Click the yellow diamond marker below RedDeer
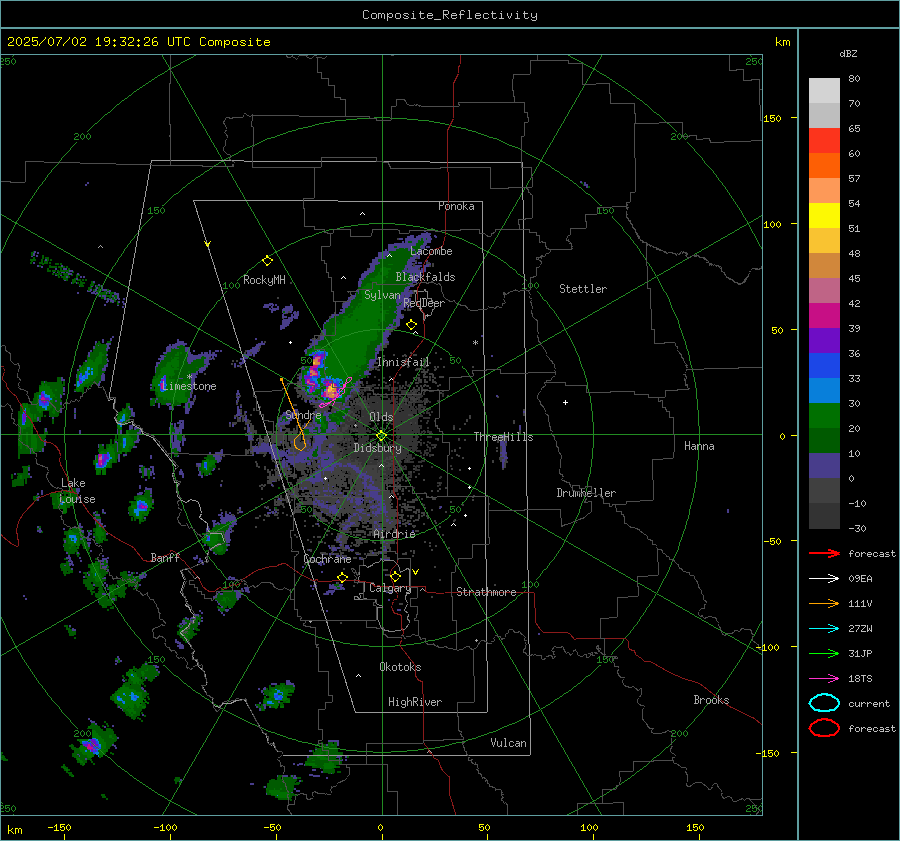The width and height of the screenshot is (900, 841). click(412, 325)
